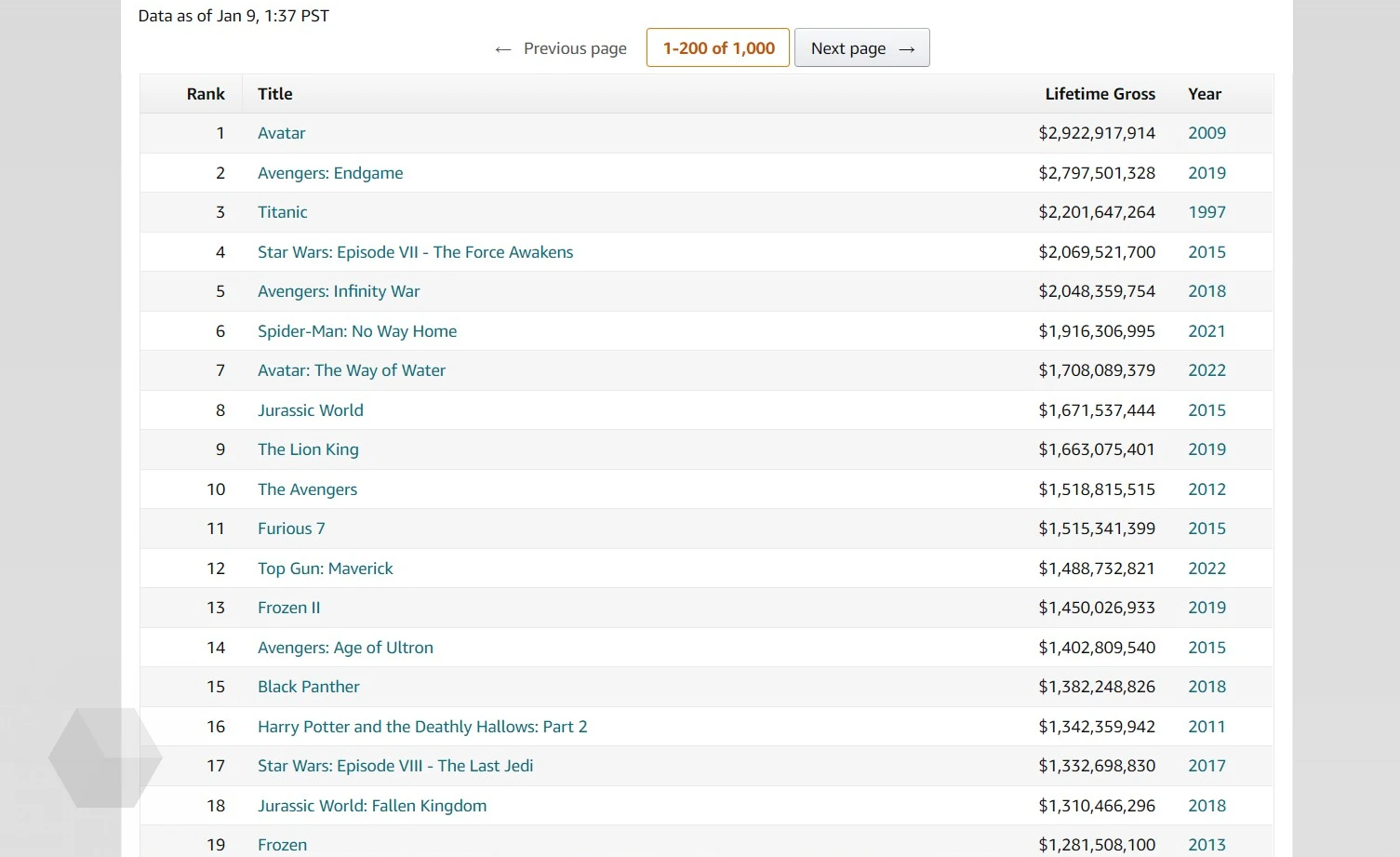Viewport: 1400px width, 857px height.
Task: Open The Lion King title link
Action: click(308, 449)
